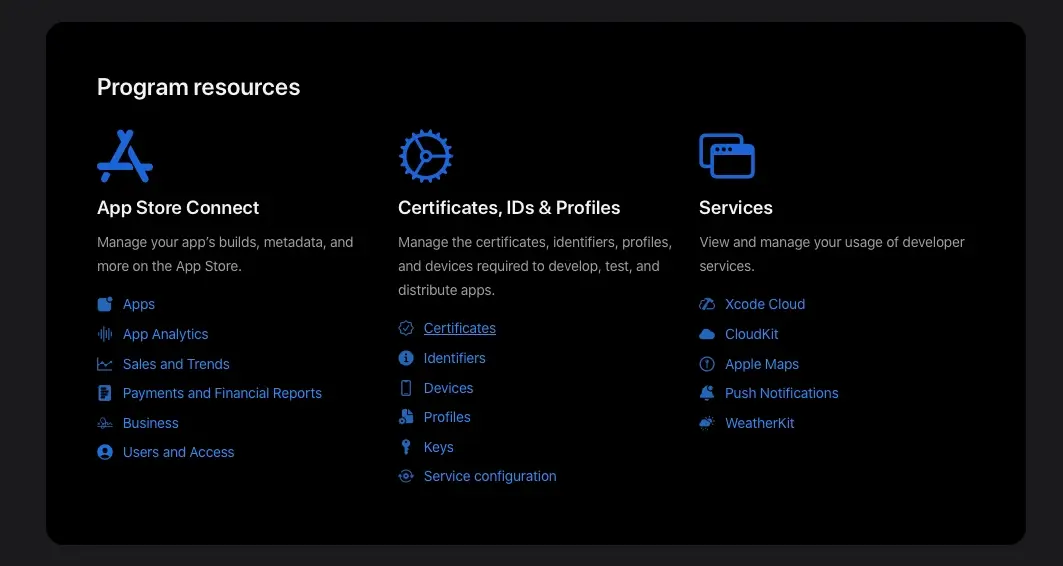This screenshot has height=566, width=1063.
Task: Open the CloudKit link
Action: pyautogui.click(x=752, y=334)
